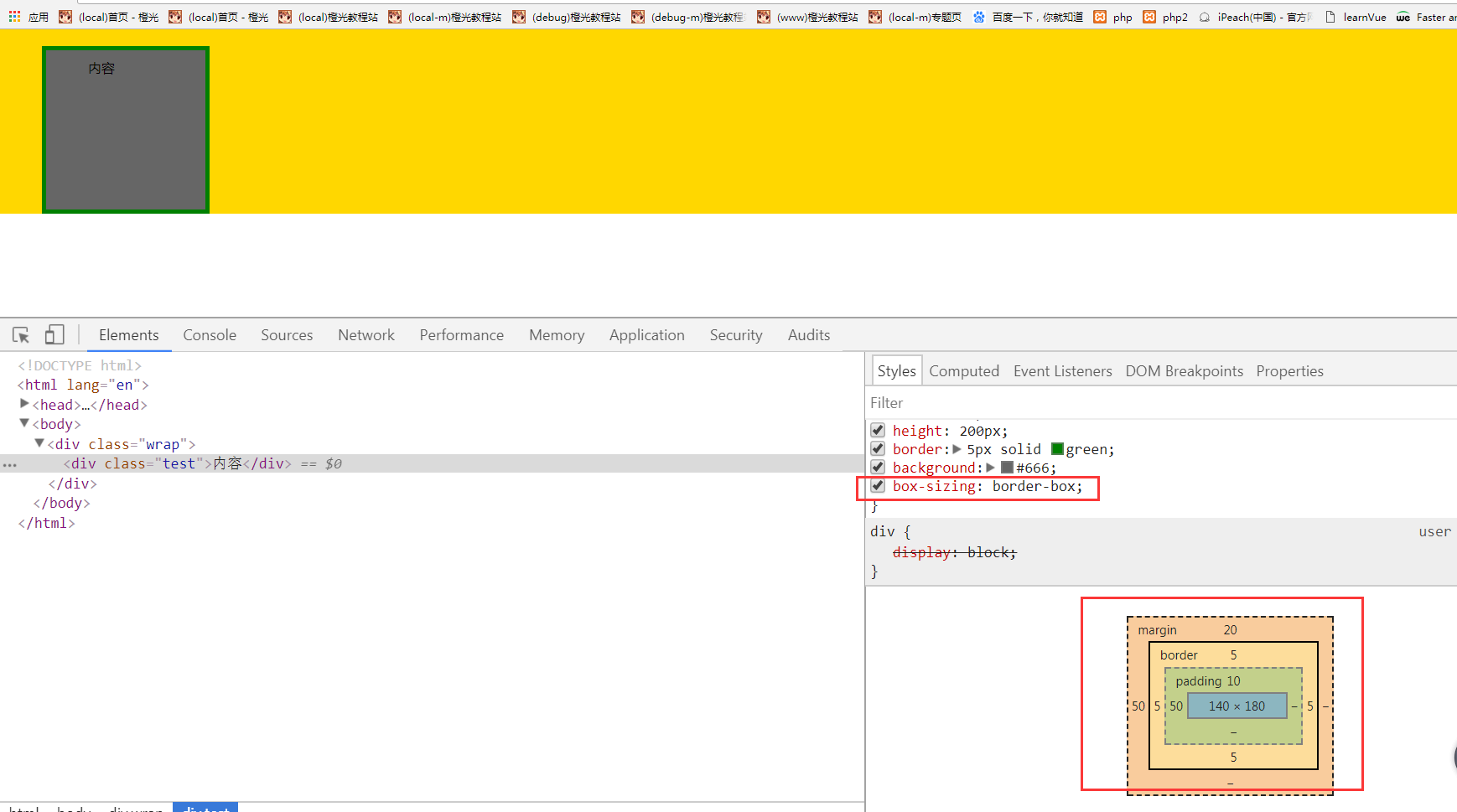
Task: Select the DOM Breakpoints sidebar tab
Action: pyautogui.click(x=1184, y=371)
